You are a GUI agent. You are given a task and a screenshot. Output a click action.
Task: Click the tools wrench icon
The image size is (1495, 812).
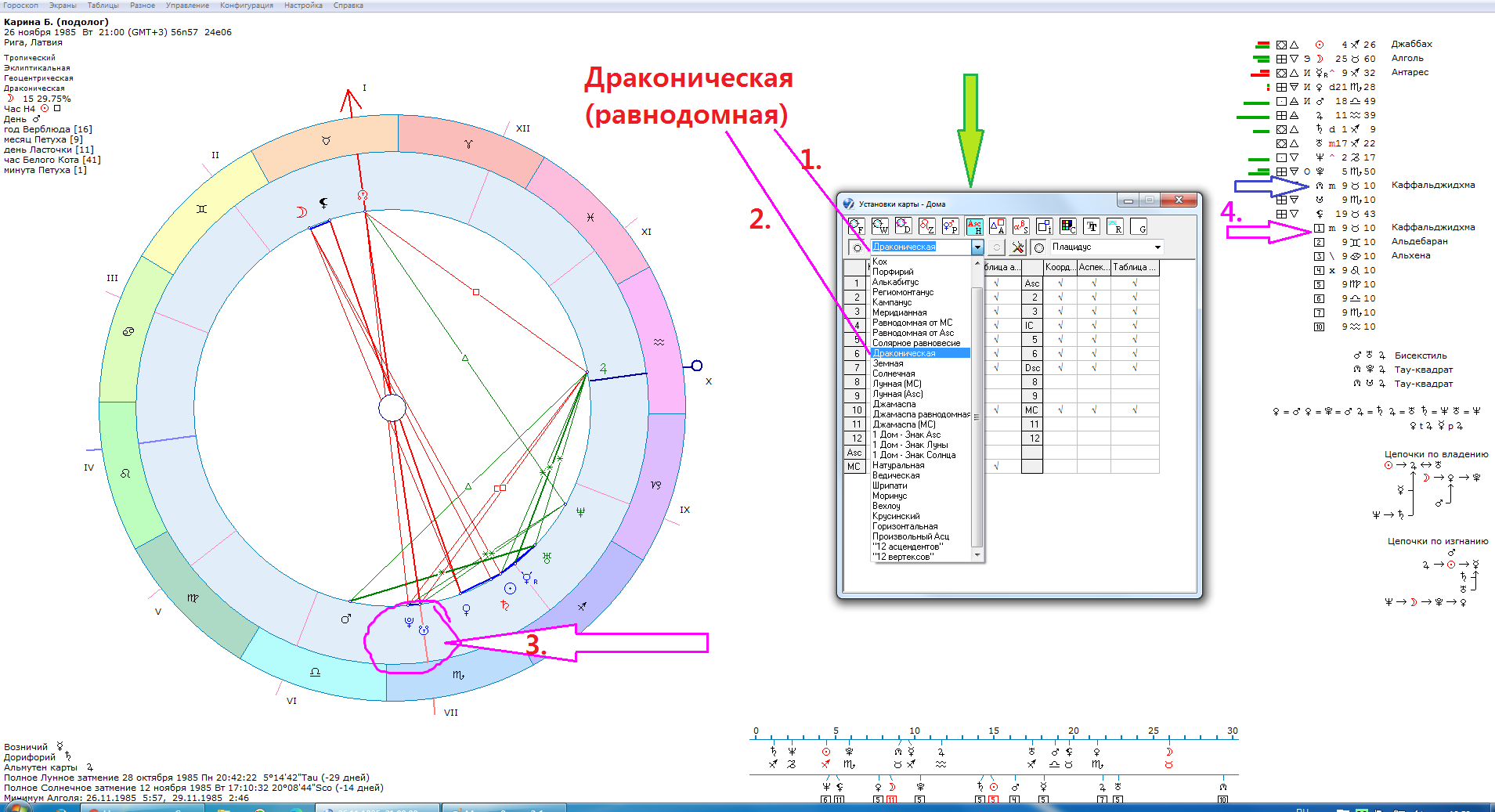coord(1017,247)
